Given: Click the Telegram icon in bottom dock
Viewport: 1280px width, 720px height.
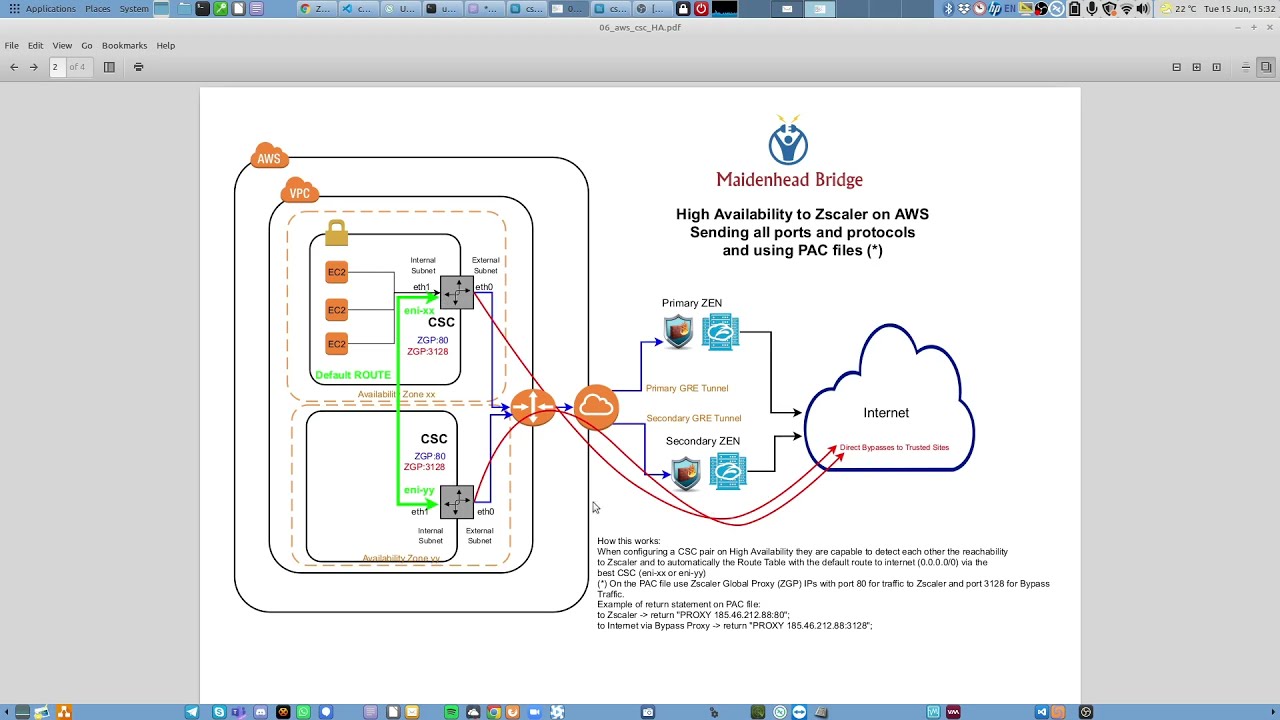Looking at the screenshot, I should point(192,712).
